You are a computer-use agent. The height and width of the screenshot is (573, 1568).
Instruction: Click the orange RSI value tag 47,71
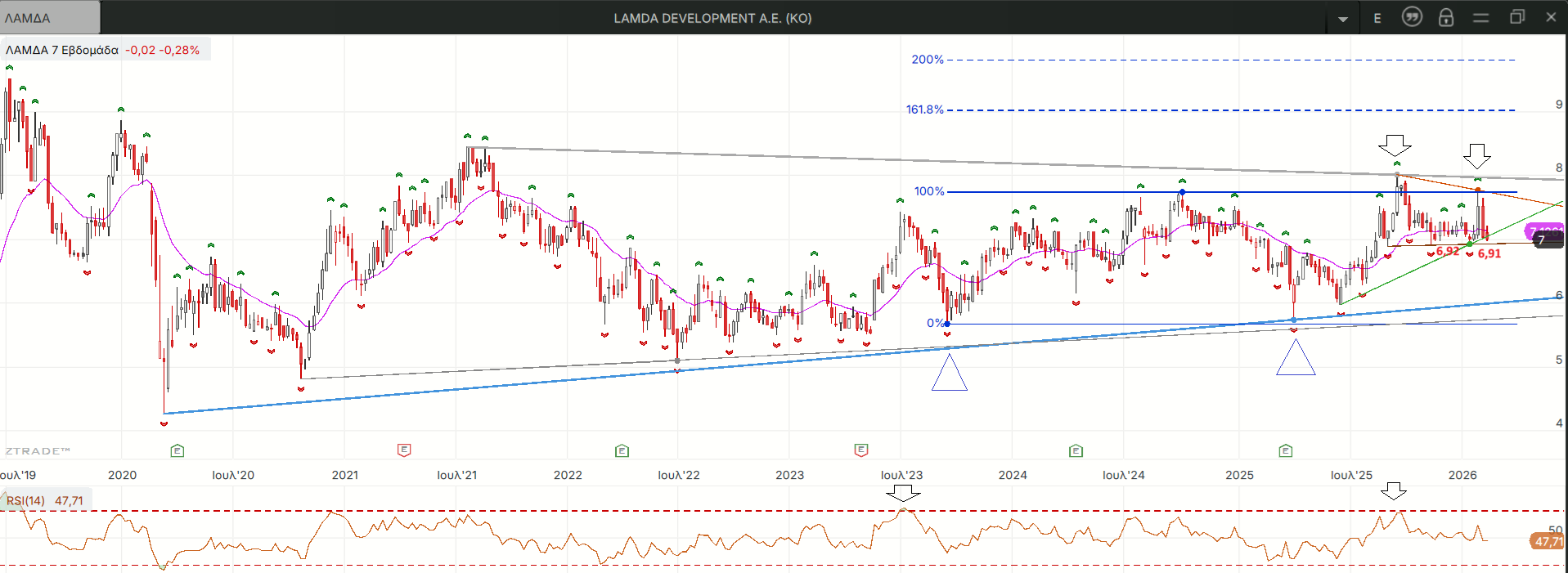click(1546, 541)
